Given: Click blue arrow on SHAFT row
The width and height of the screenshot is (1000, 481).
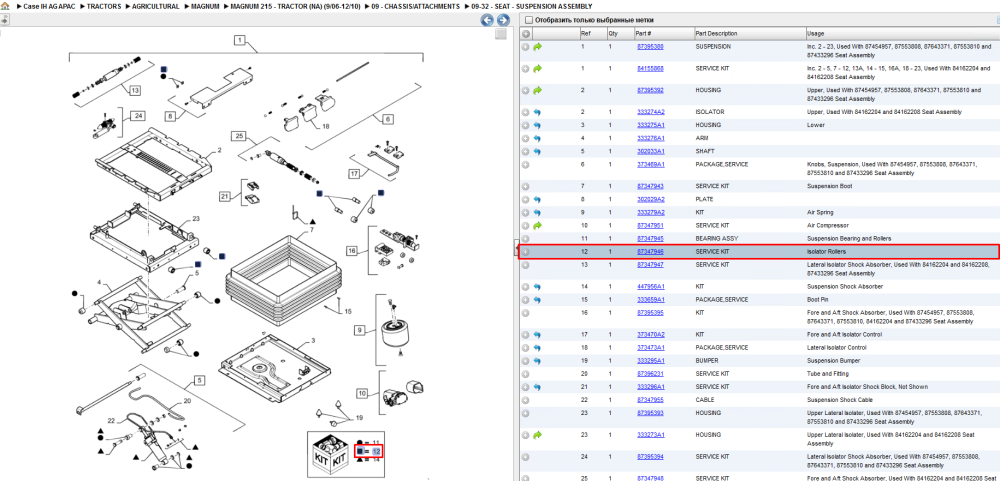Looking at the screenshot, I should pos(537,151).
